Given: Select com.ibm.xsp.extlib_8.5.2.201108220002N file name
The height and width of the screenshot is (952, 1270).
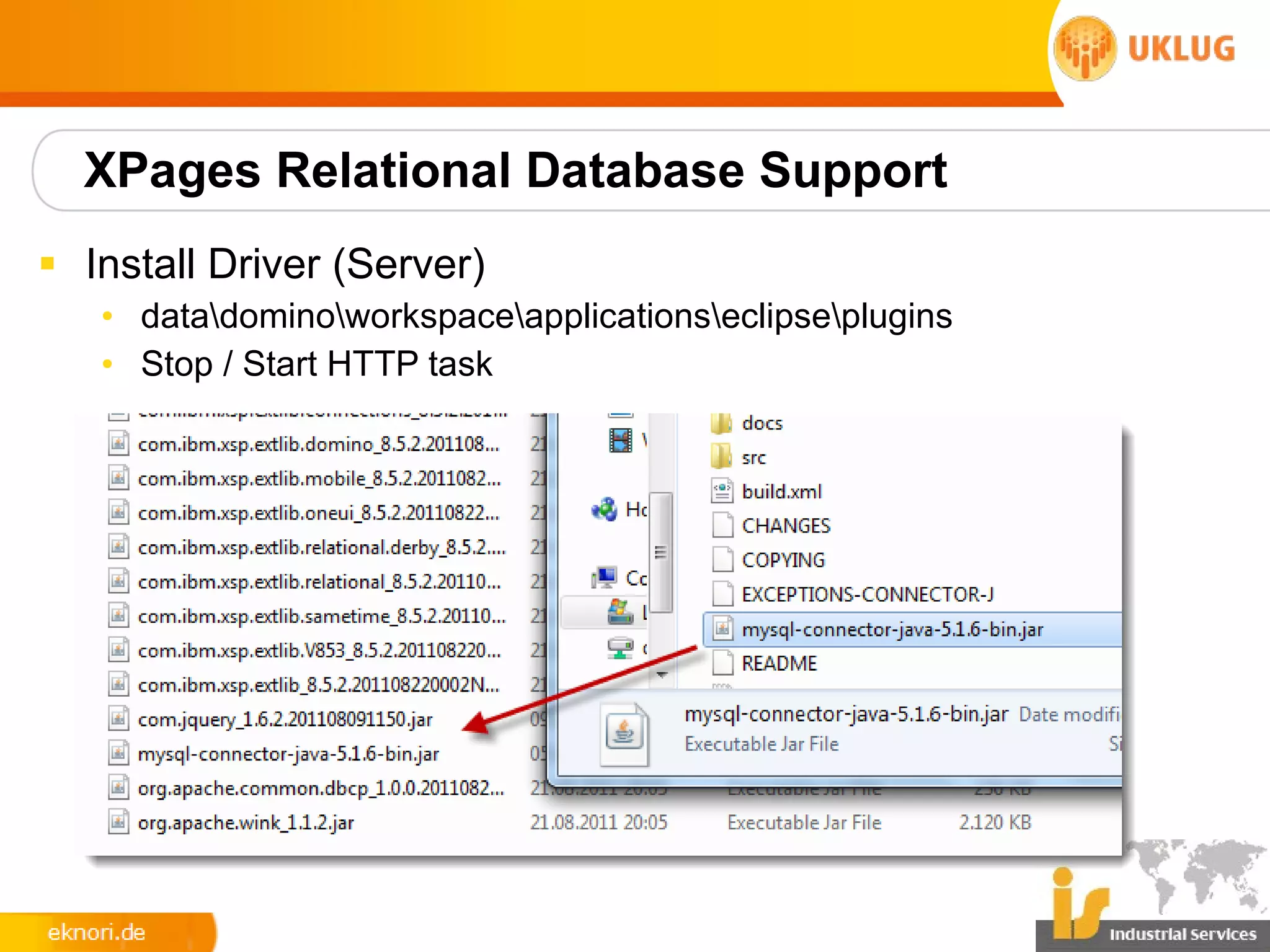Looking at the screenshot, I should tap(319, 685).
